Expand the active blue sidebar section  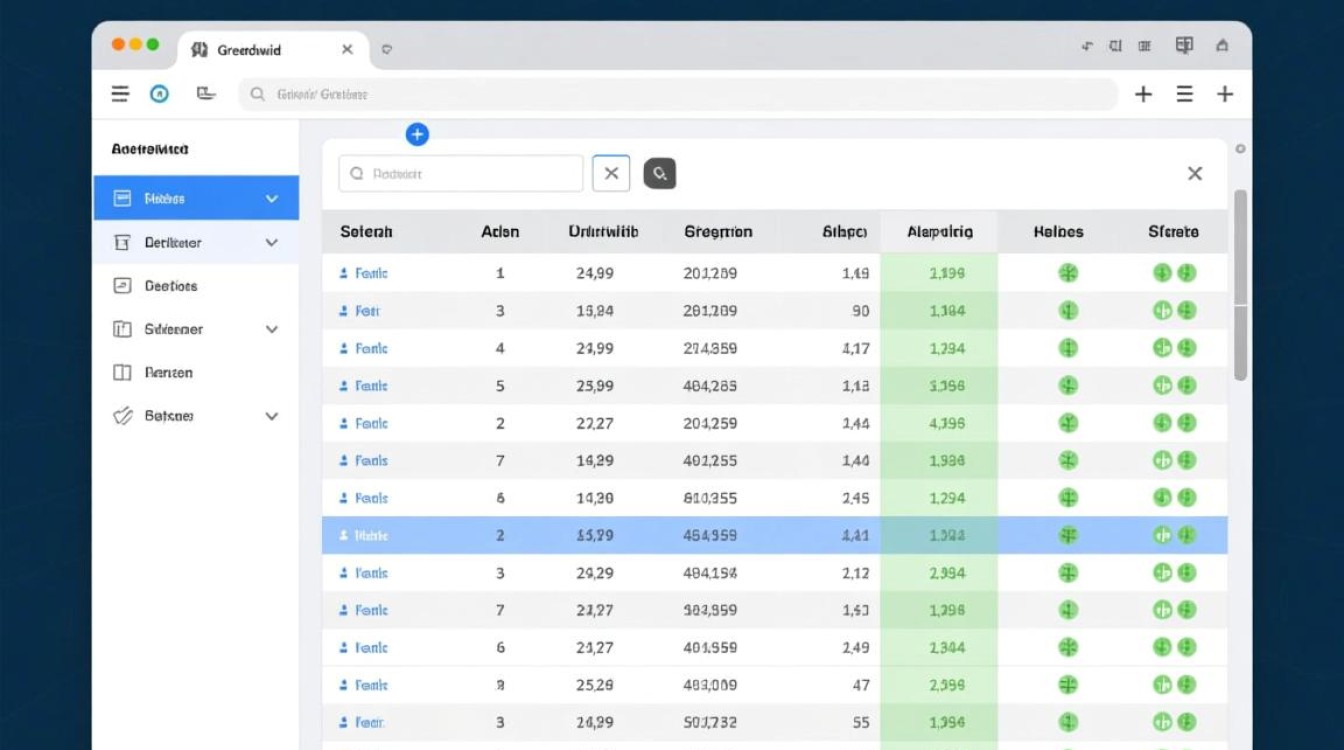click(270, 198)
